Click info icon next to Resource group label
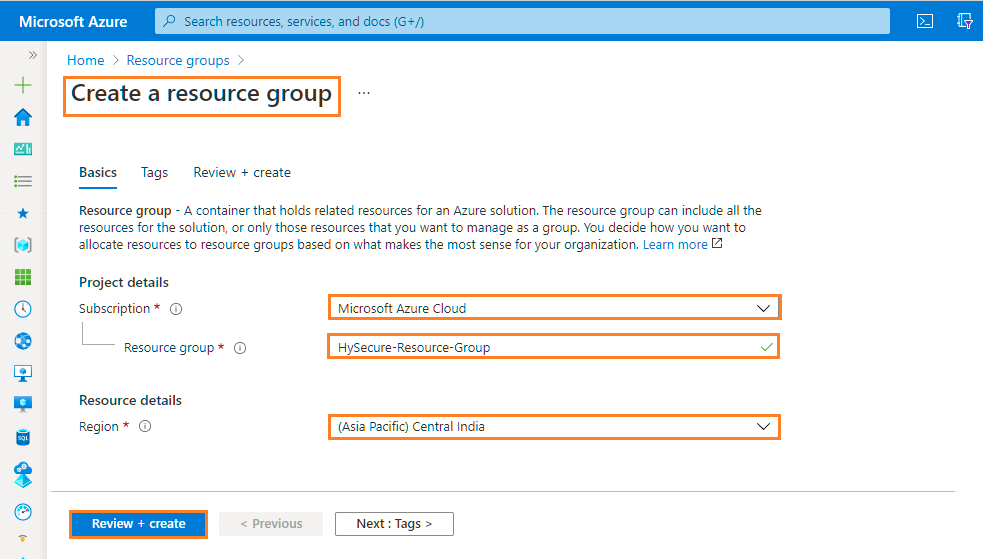The image size is (983, 560). click(240, 348)
